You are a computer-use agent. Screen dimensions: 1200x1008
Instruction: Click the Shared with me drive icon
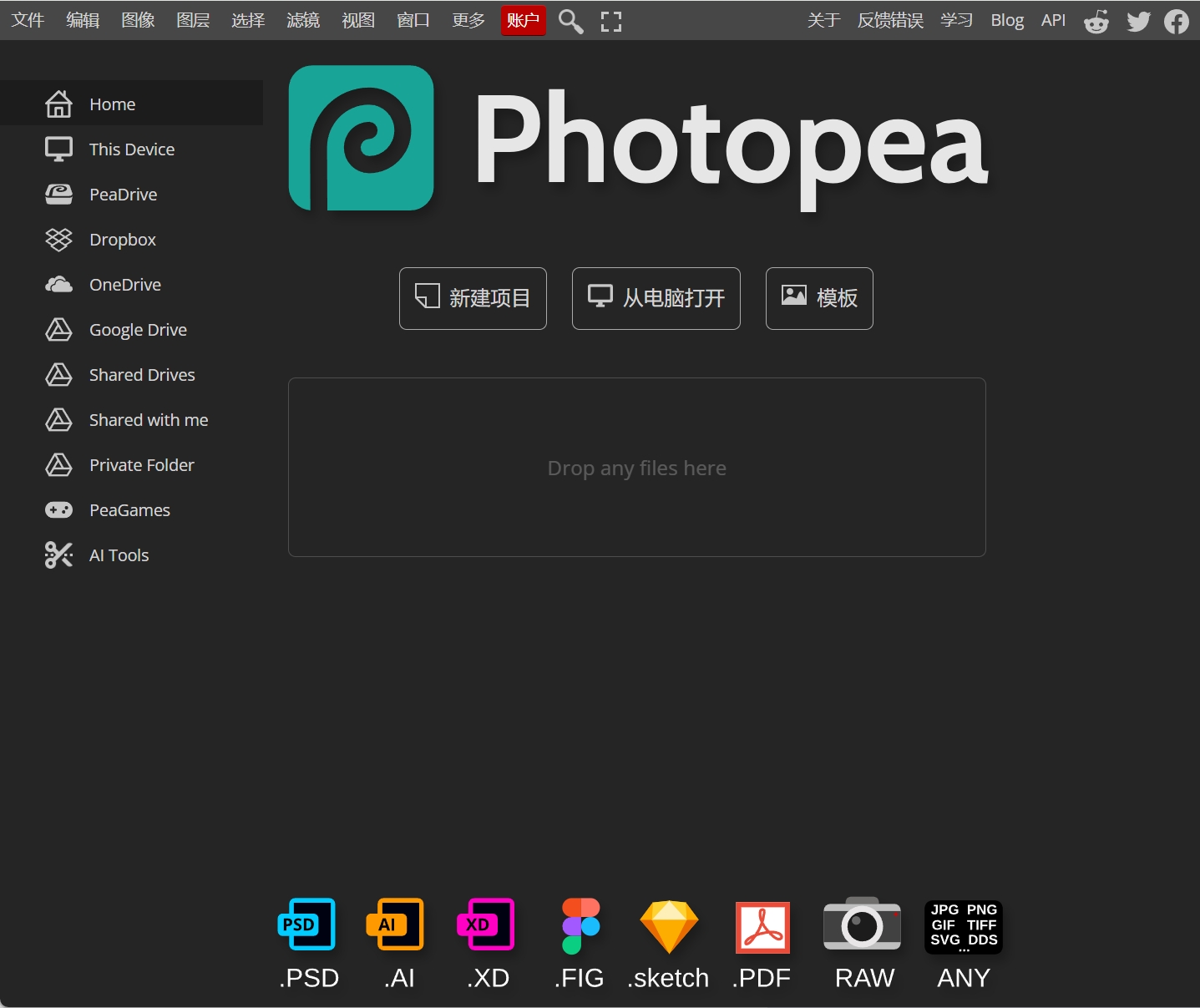(58, 420)
